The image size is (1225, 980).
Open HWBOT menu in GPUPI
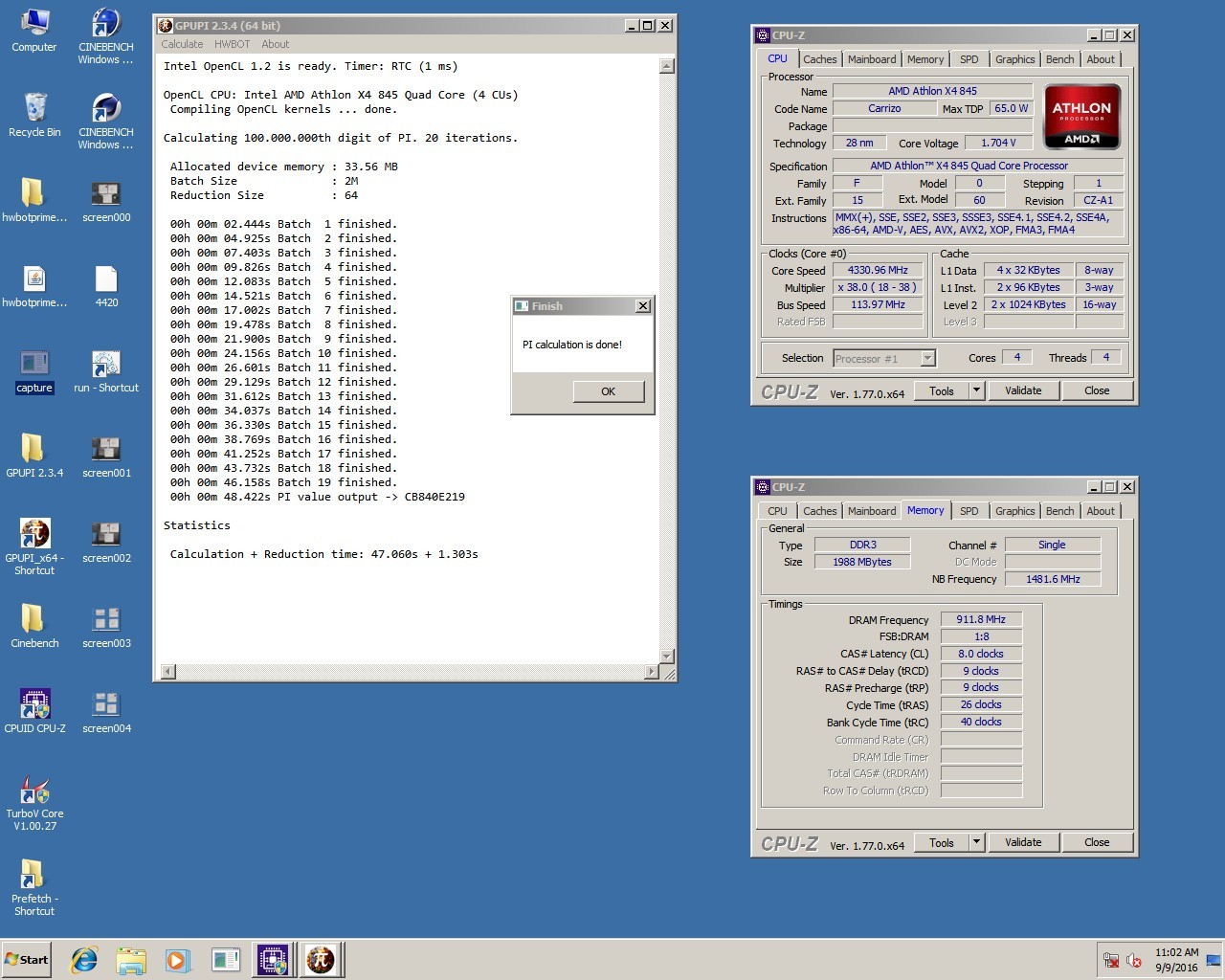pos(232,44)
